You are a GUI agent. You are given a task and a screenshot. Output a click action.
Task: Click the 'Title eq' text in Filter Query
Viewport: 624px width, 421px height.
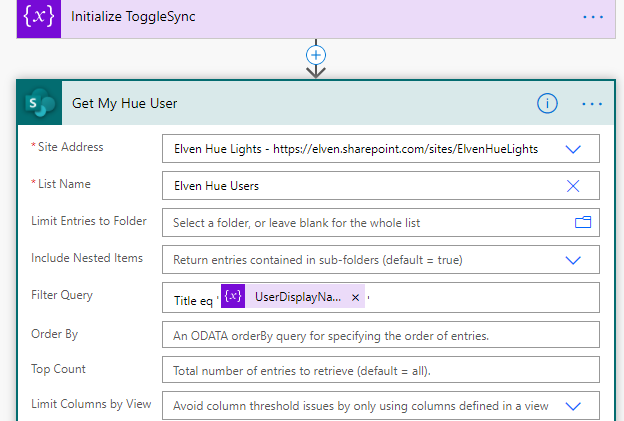(192, 298)
